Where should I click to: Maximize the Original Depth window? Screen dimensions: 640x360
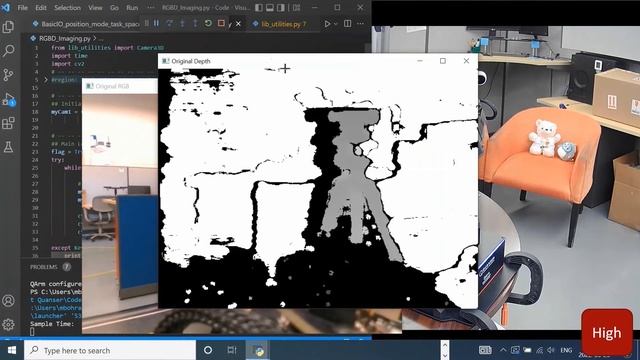click(x=443, y=61)
